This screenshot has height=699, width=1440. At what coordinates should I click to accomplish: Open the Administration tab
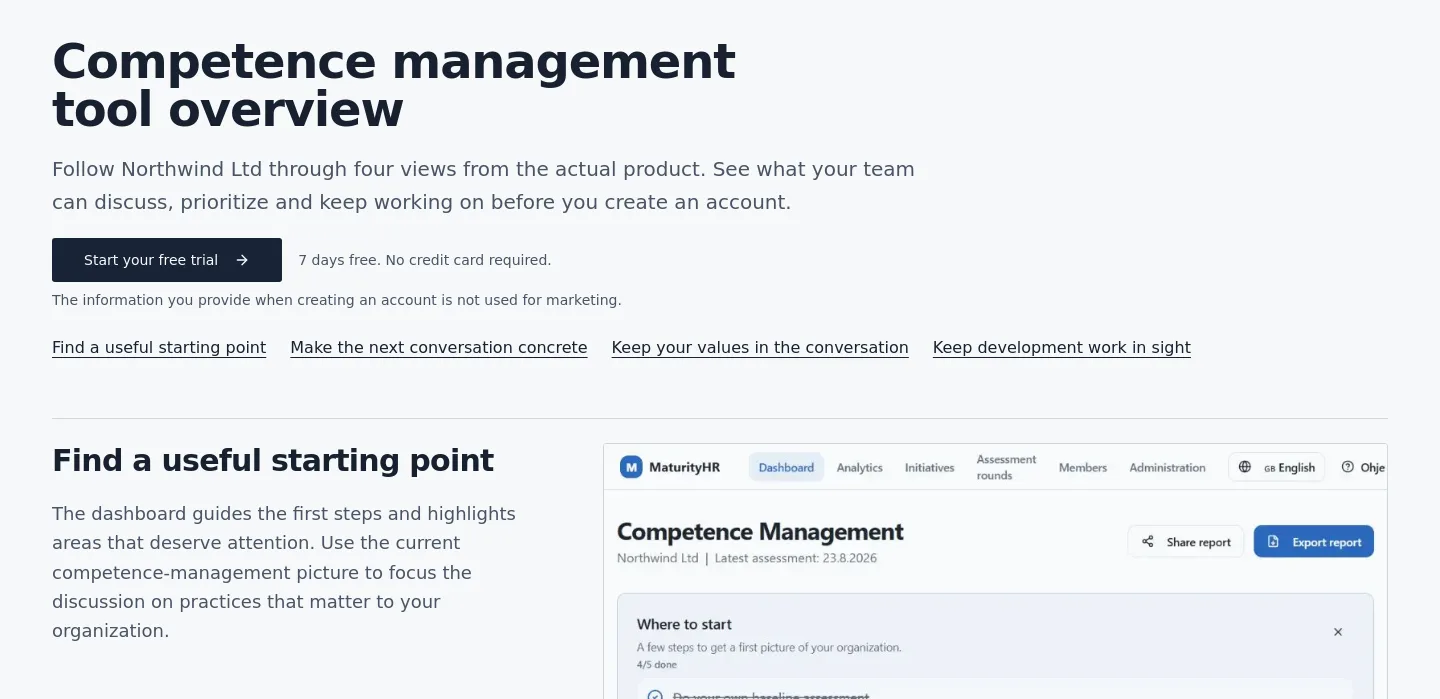click(1168, 467)
